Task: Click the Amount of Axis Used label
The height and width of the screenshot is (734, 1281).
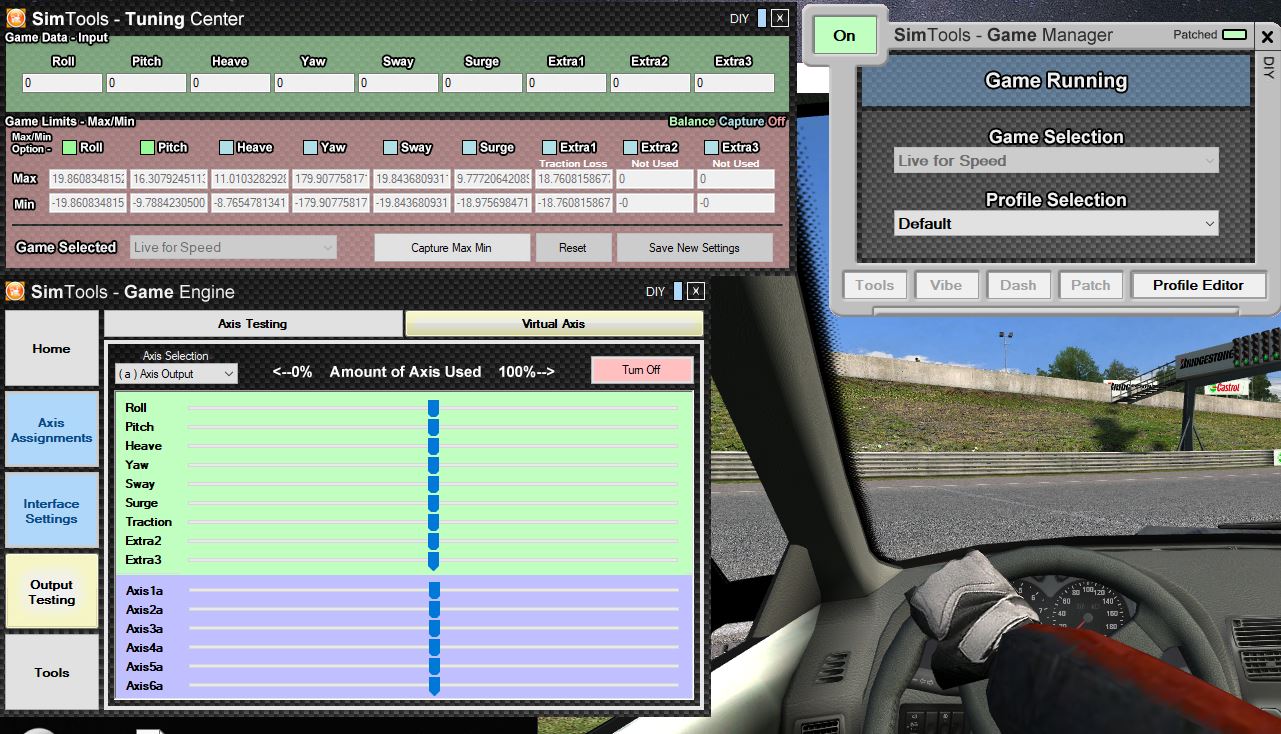Action: (x=405, y=371)
